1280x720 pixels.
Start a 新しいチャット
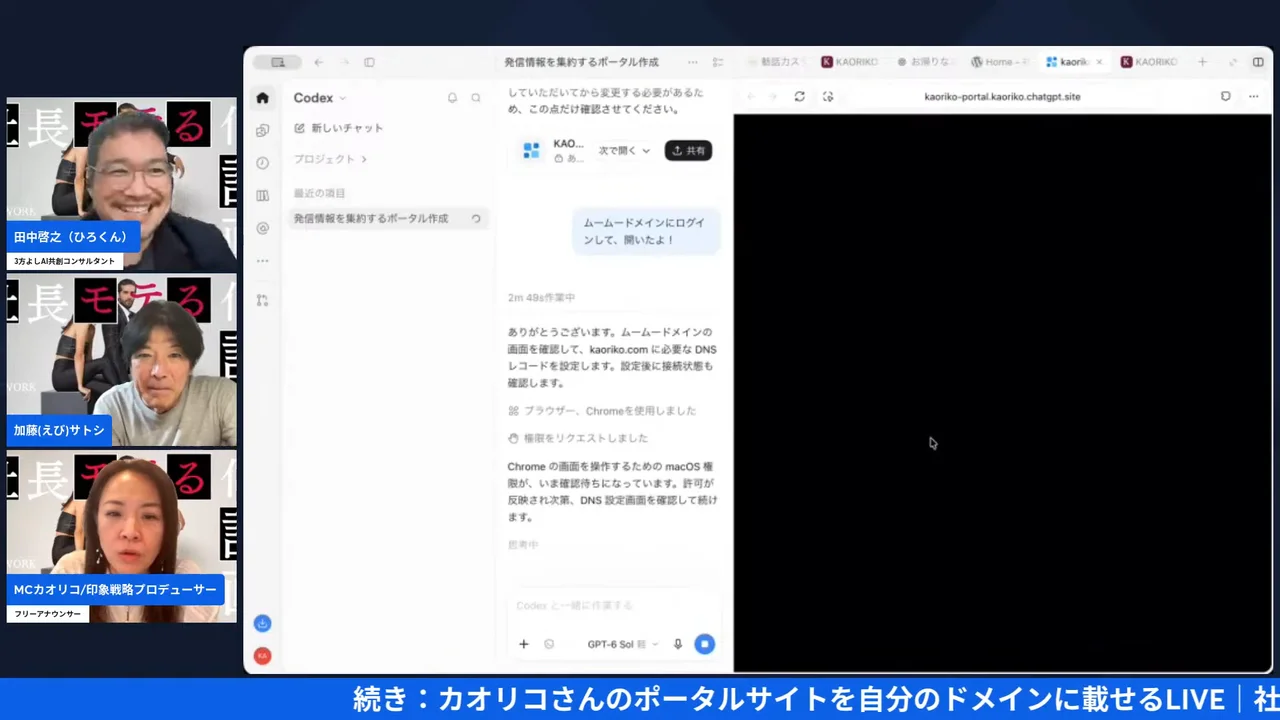point(338,128)
